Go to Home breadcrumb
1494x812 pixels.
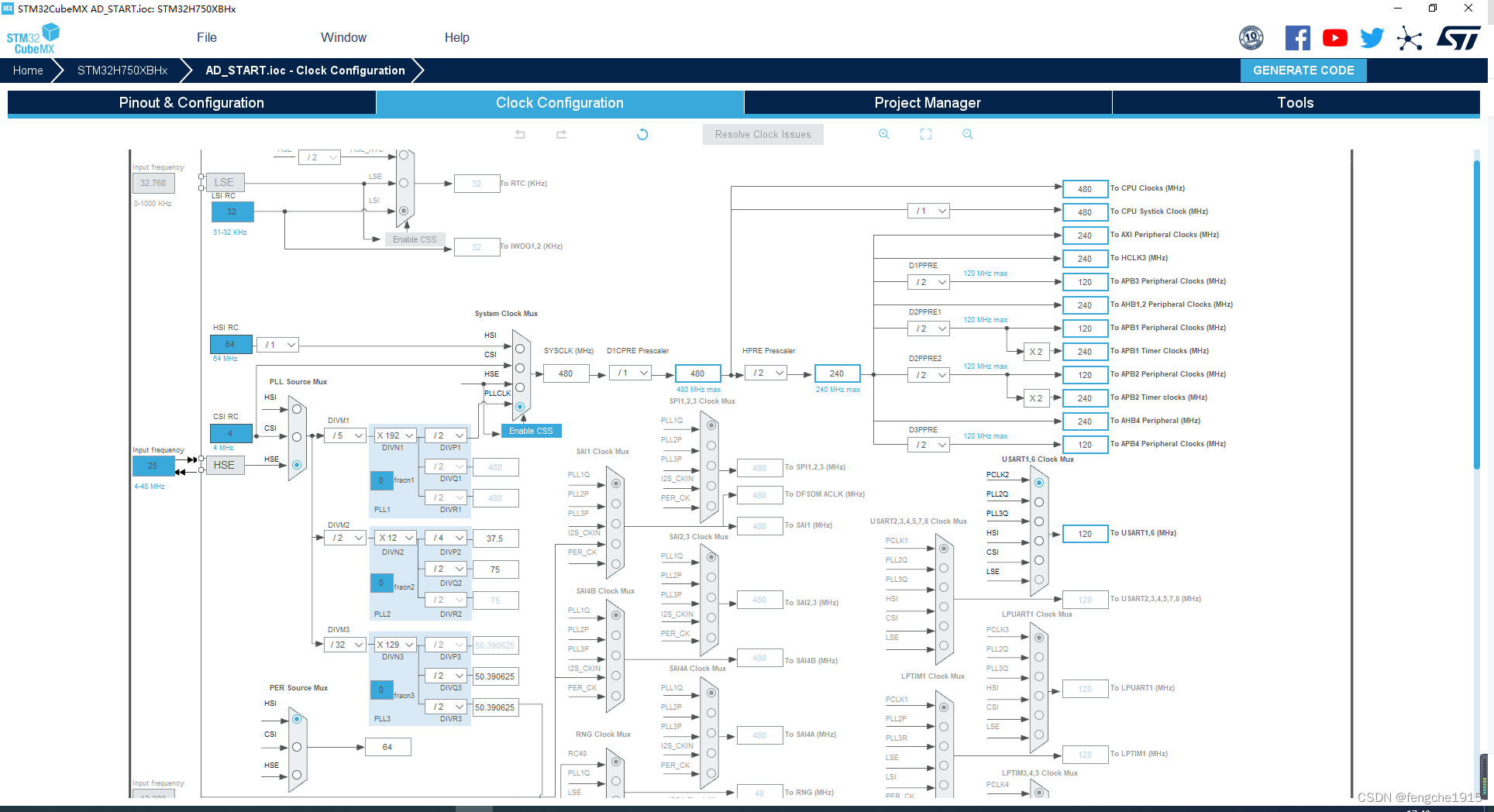pyautogui.click(x=28, y=71)
